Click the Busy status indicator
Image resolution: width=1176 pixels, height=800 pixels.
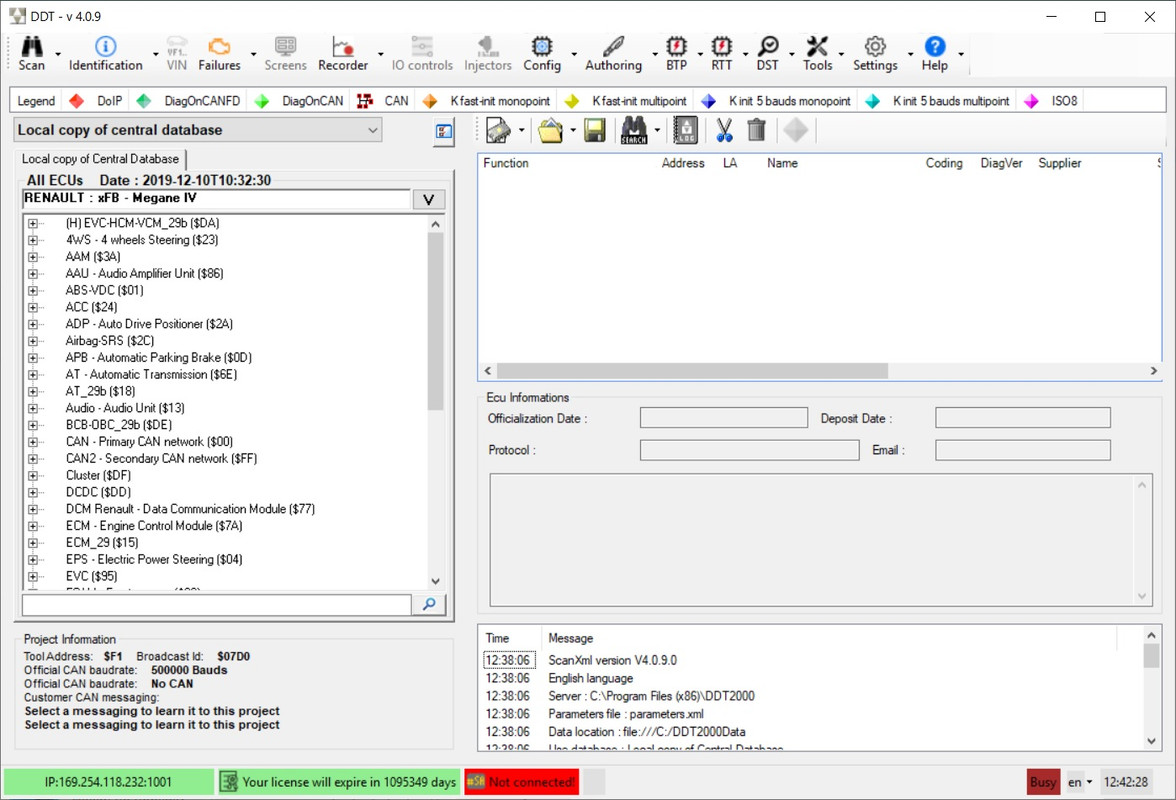[1043, 782]
